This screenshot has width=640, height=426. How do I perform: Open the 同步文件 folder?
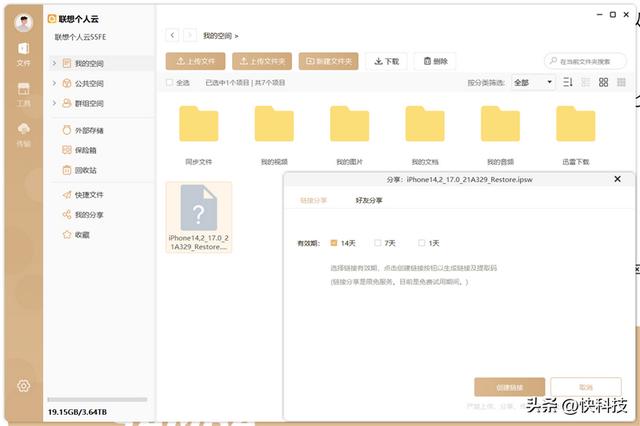click(199, 135)
